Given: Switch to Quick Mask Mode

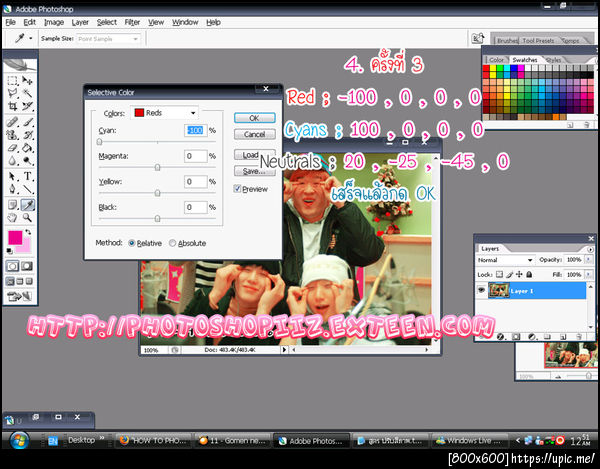Looking at the screenshot, I should [x=27, y=266].
